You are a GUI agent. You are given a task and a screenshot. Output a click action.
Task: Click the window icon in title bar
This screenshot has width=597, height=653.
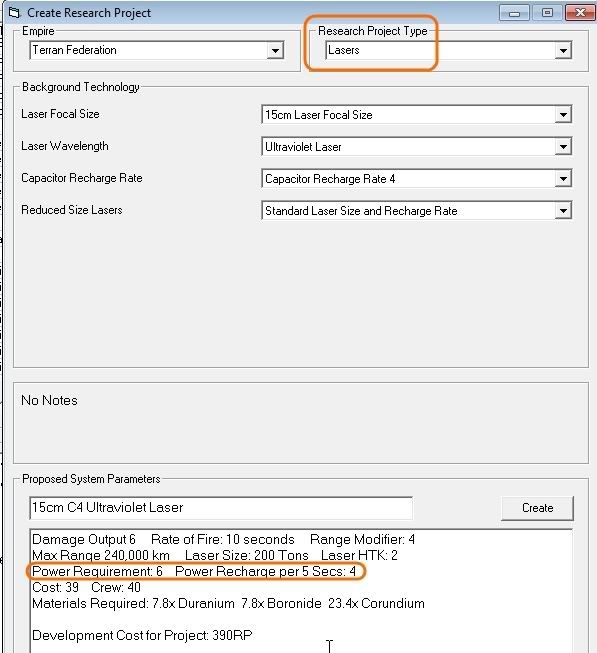click(x=14, y=13)
